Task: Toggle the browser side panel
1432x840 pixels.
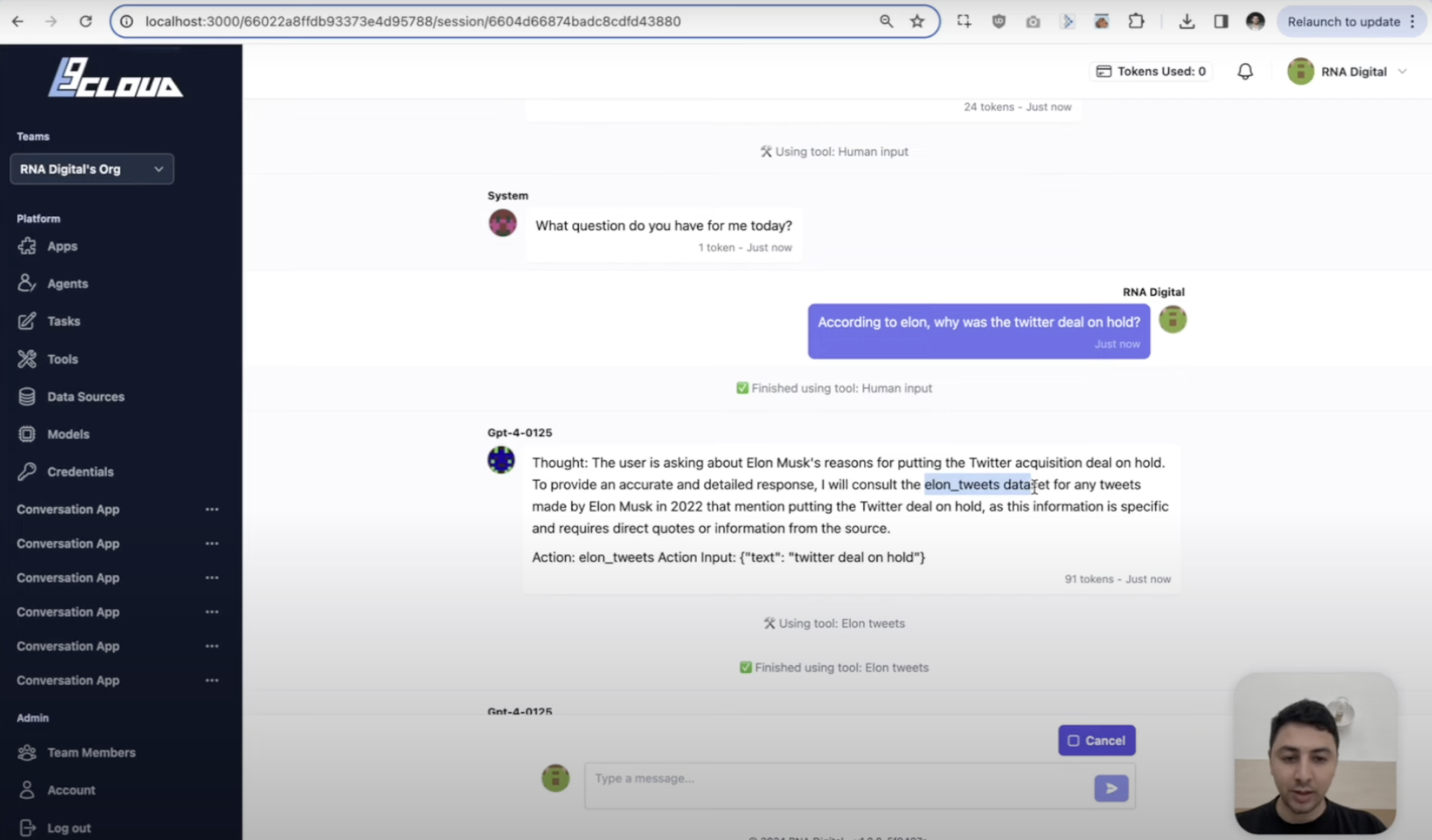Action: (1221, 21)
